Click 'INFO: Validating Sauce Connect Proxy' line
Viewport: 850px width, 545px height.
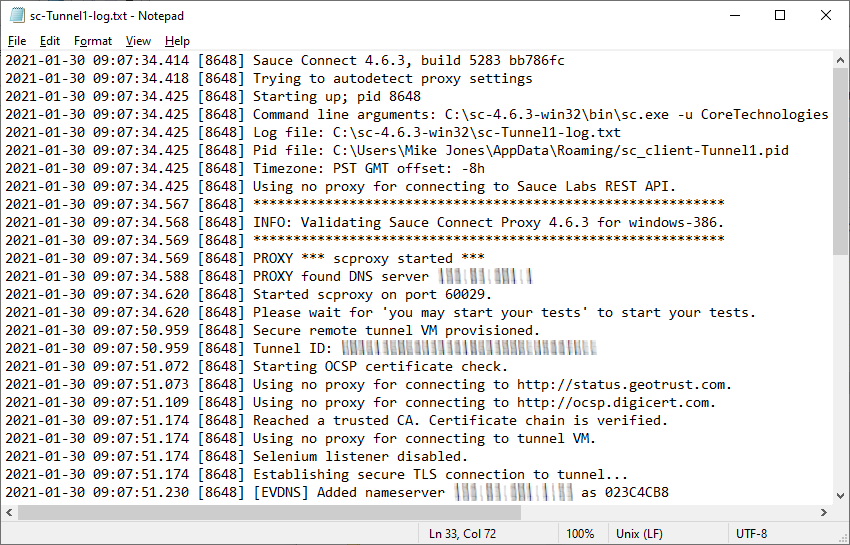tap(365, 222)
